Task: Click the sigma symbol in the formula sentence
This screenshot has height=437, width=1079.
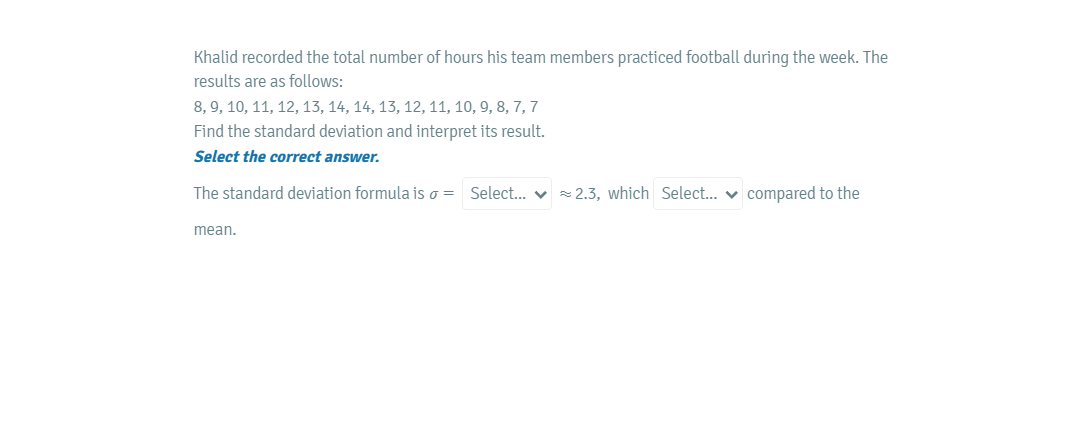Action: pyautogui.click(x=434, y=194)
